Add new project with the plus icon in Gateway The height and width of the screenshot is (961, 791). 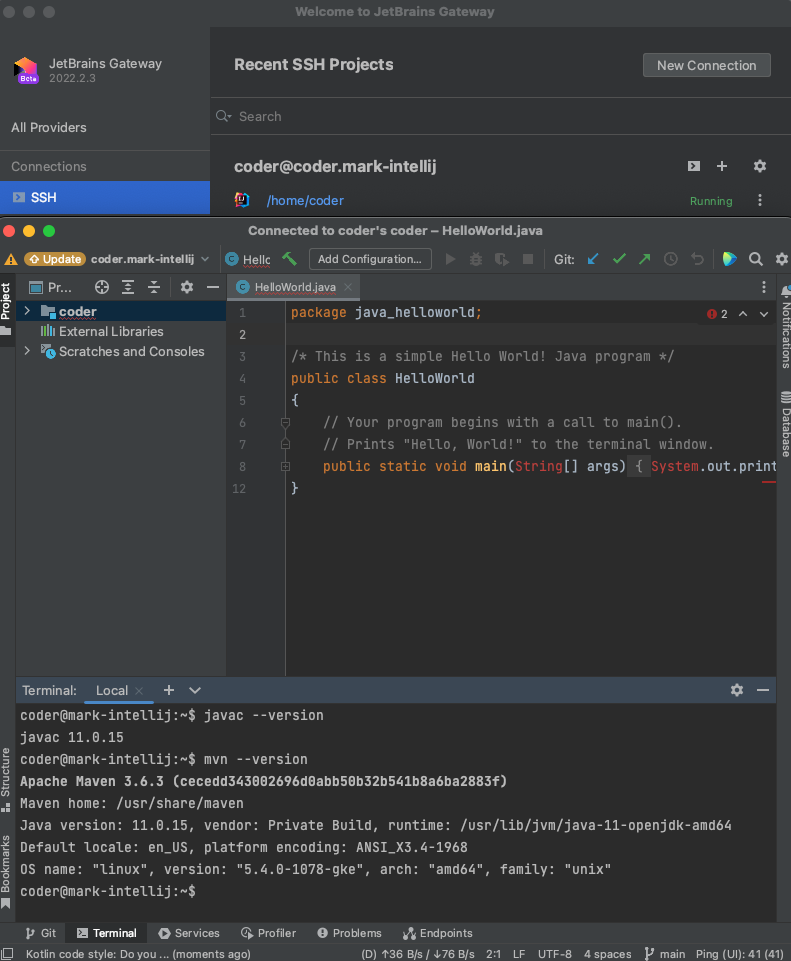(722, 166)
